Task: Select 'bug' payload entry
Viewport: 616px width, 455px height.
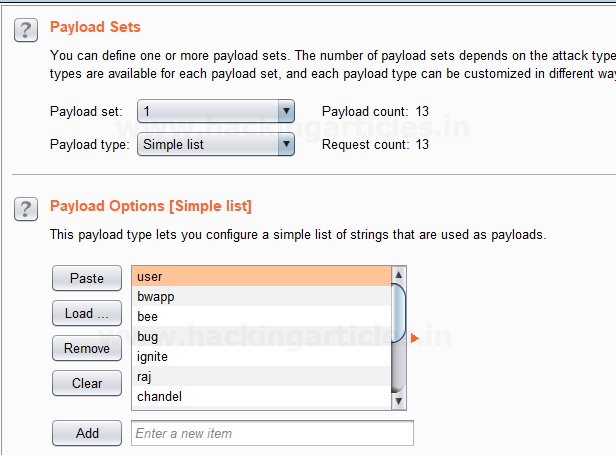Action: coord(260,337)
